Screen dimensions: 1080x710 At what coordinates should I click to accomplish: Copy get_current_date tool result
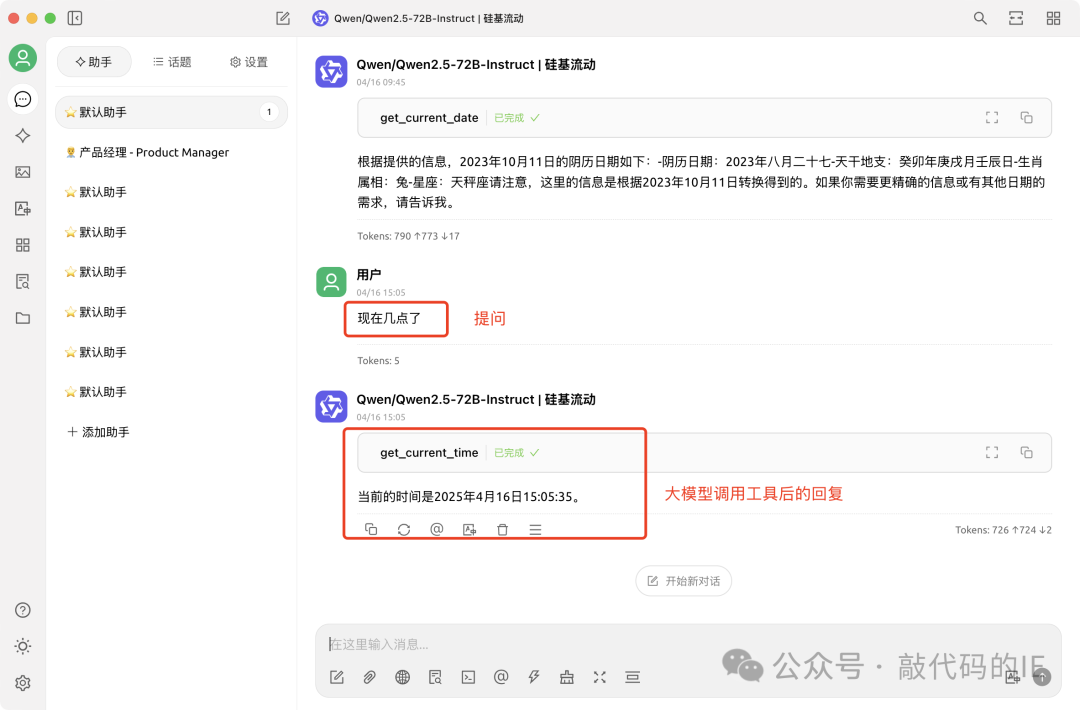pos(1026,118)
